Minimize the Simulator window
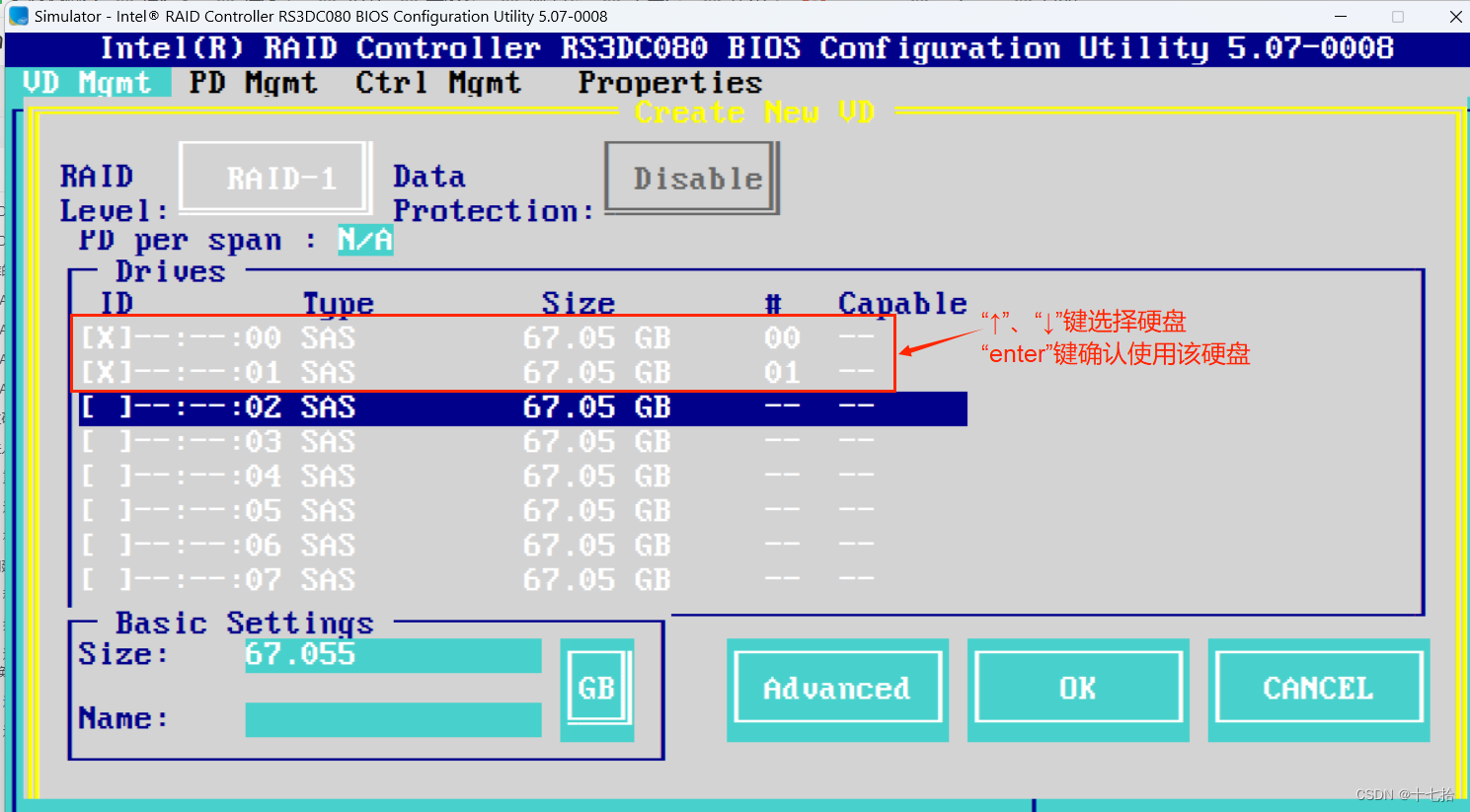Viewport: 1470px width, 812px height. pos(1341,16)
